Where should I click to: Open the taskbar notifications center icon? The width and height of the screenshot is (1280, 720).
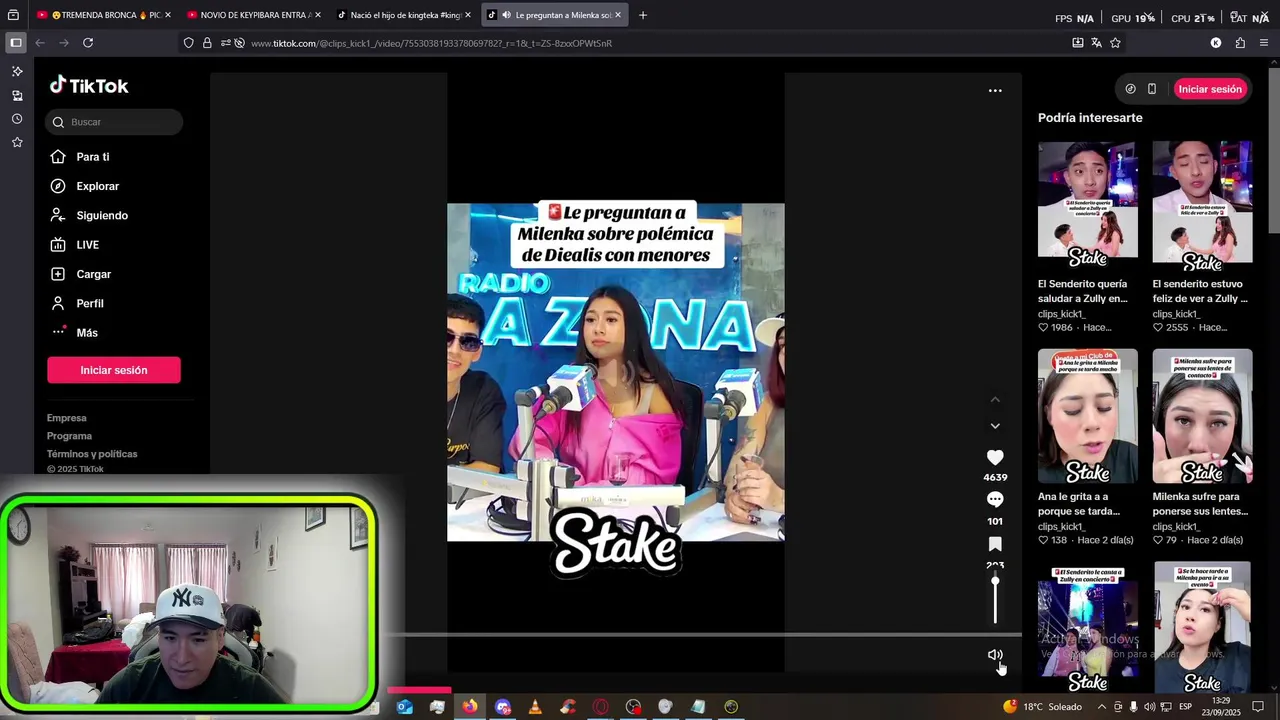[1259, 707]
